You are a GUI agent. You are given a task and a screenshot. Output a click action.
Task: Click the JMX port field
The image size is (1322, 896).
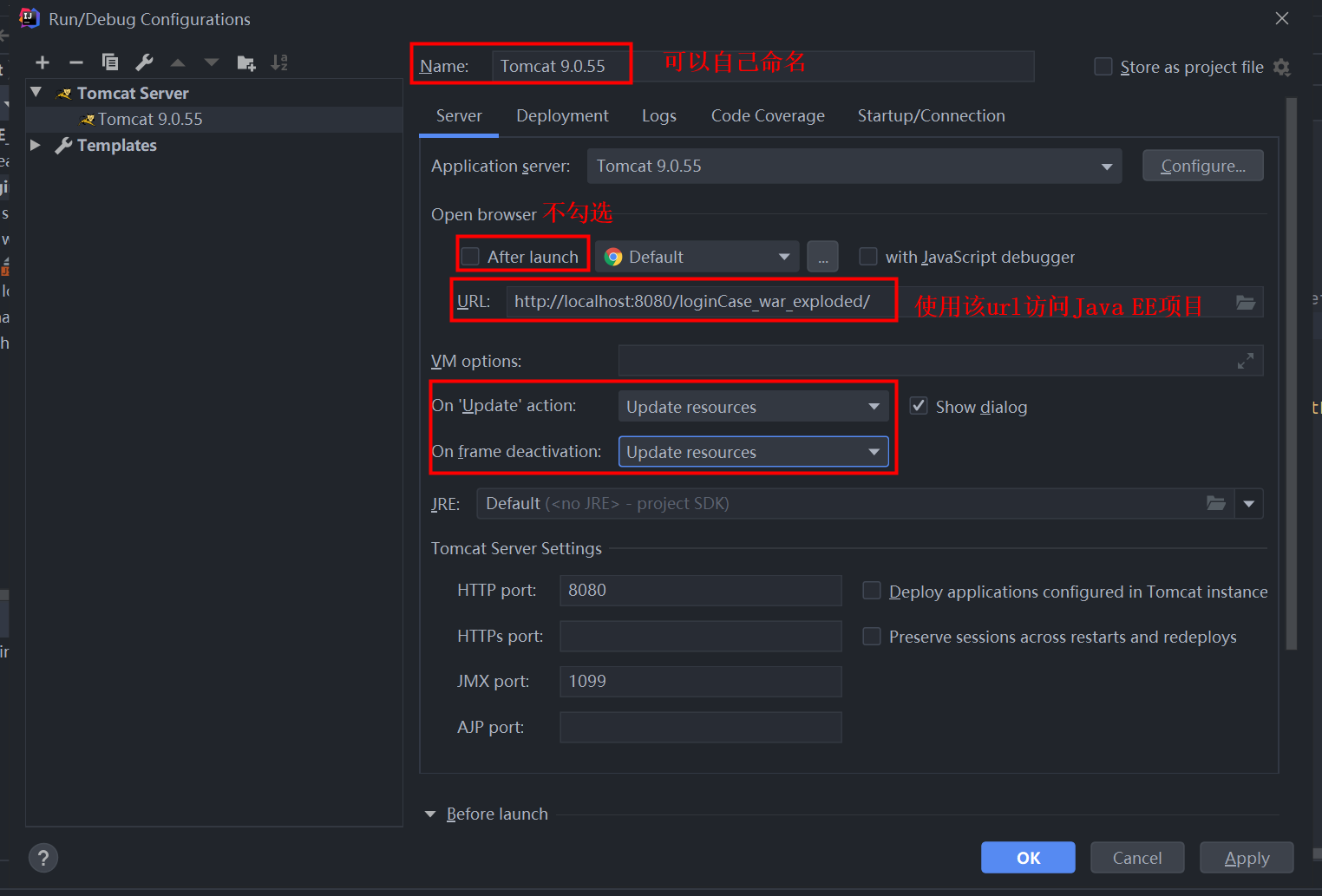[x=701, y=681]
